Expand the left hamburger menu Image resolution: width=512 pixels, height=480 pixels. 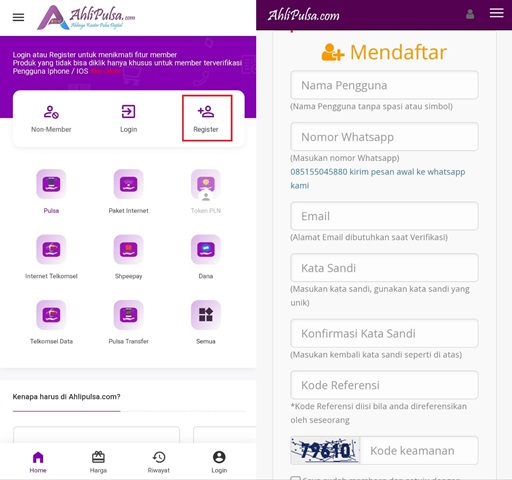click(18, 17)
